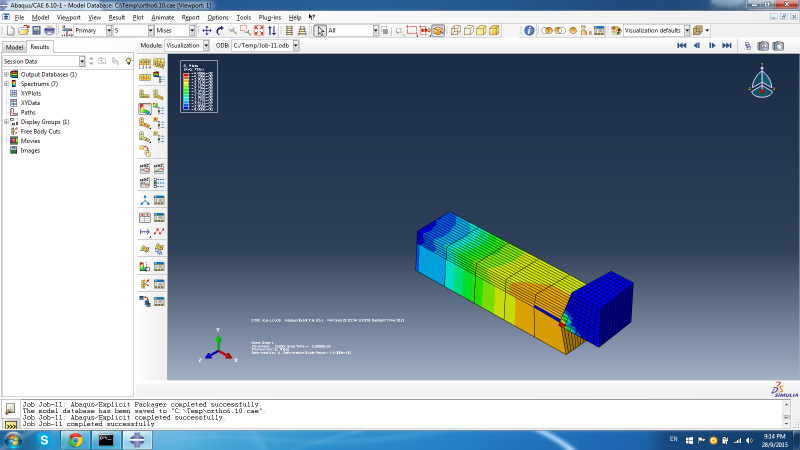Viewport: 800px width, 450px height.
Task: Open a file using the folder icon
Action: pyautogui.click(x=23, y=31)
